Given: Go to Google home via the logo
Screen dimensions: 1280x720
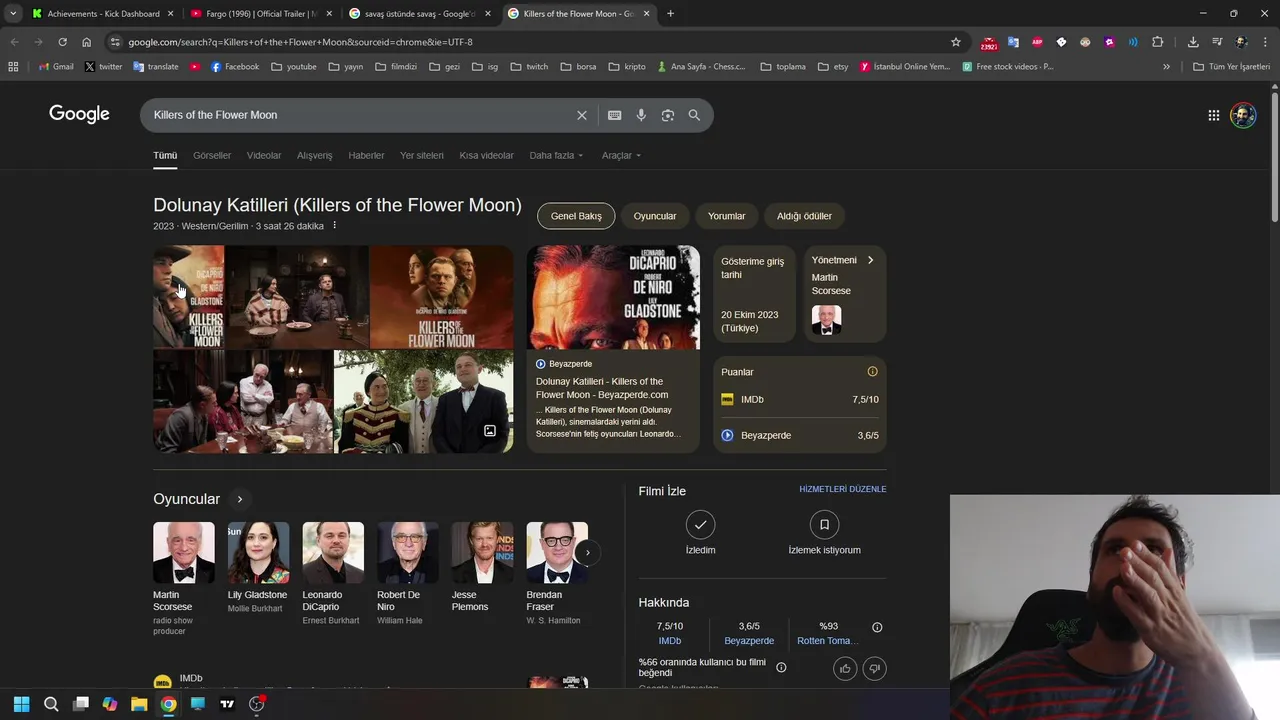Looking at the screenshot, I should point(79,115).
